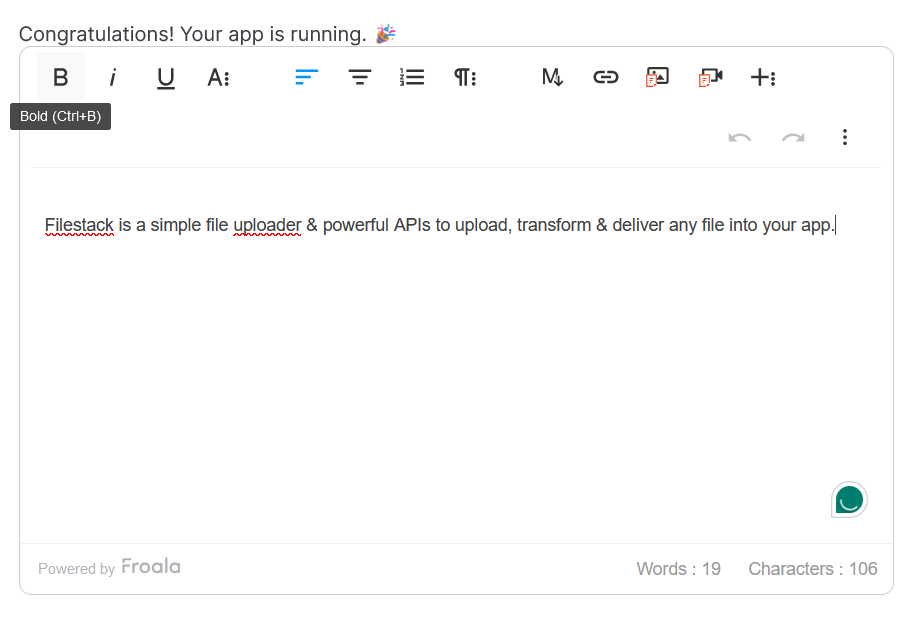Screen dimensions: 907x632
Task: Open the insert video tool
Action: pos(709,77)
